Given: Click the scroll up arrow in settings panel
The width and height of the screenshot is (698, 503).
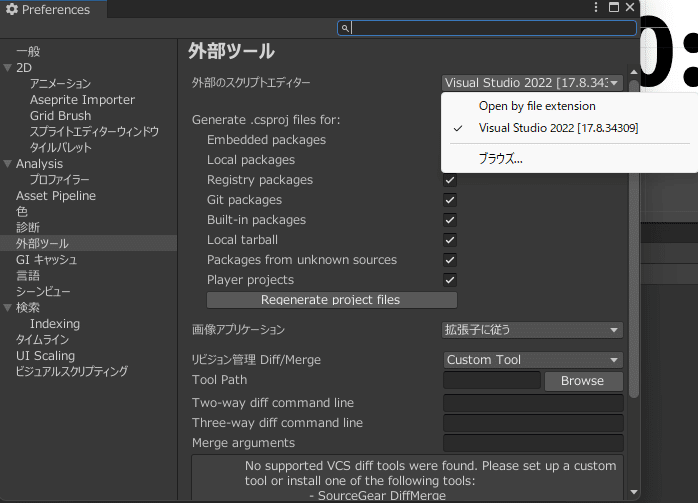Looking at the screenshot, I should click(x=634, y=72).
